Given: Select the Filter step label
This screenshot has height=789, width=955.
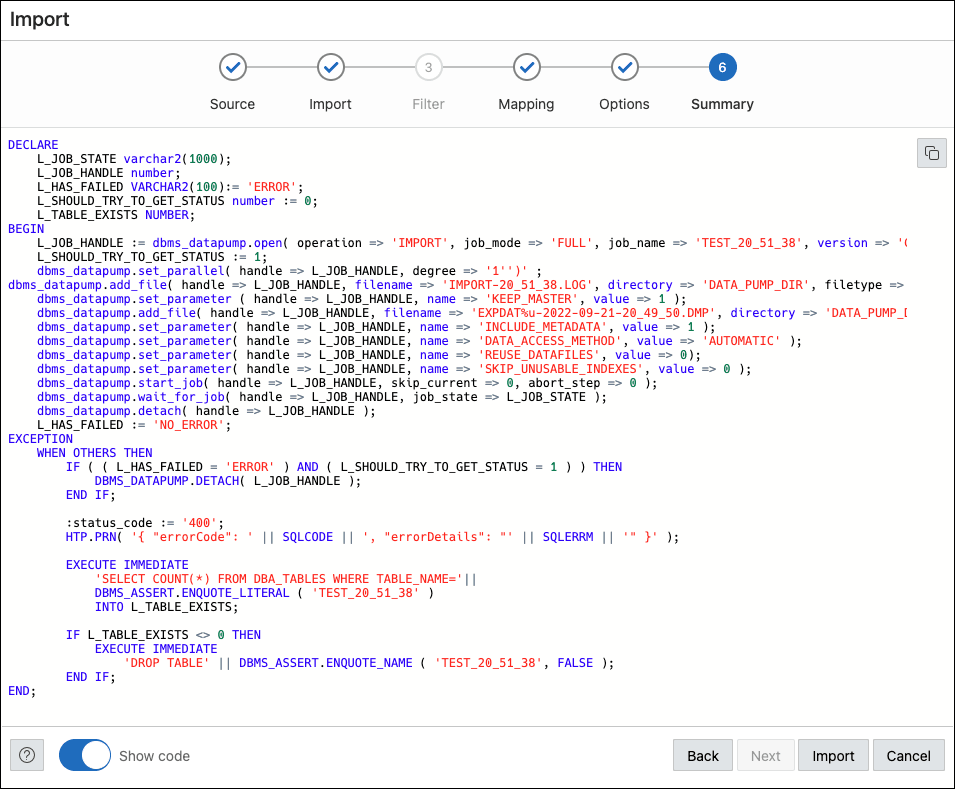Looking at the screenshot, I should pyautogui.click(x=428, y=104).
